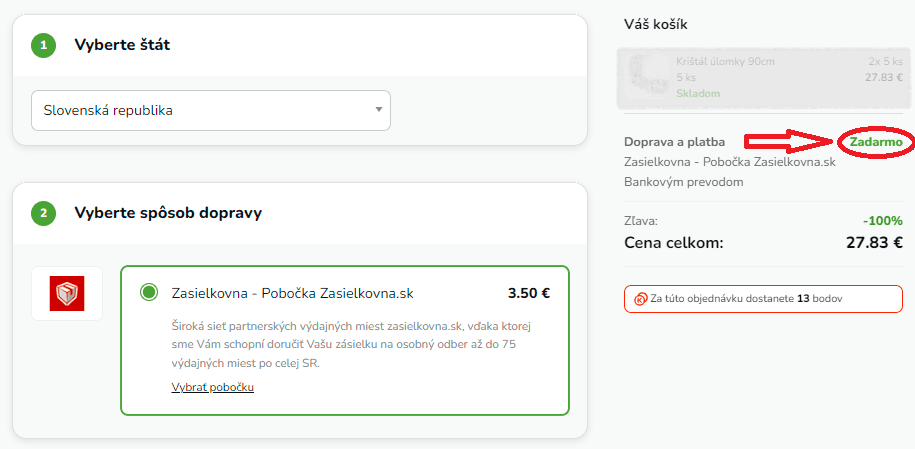Click the Cena celkom total 27.83 €
The image size is (915, 449).
(x=866, y=242)
